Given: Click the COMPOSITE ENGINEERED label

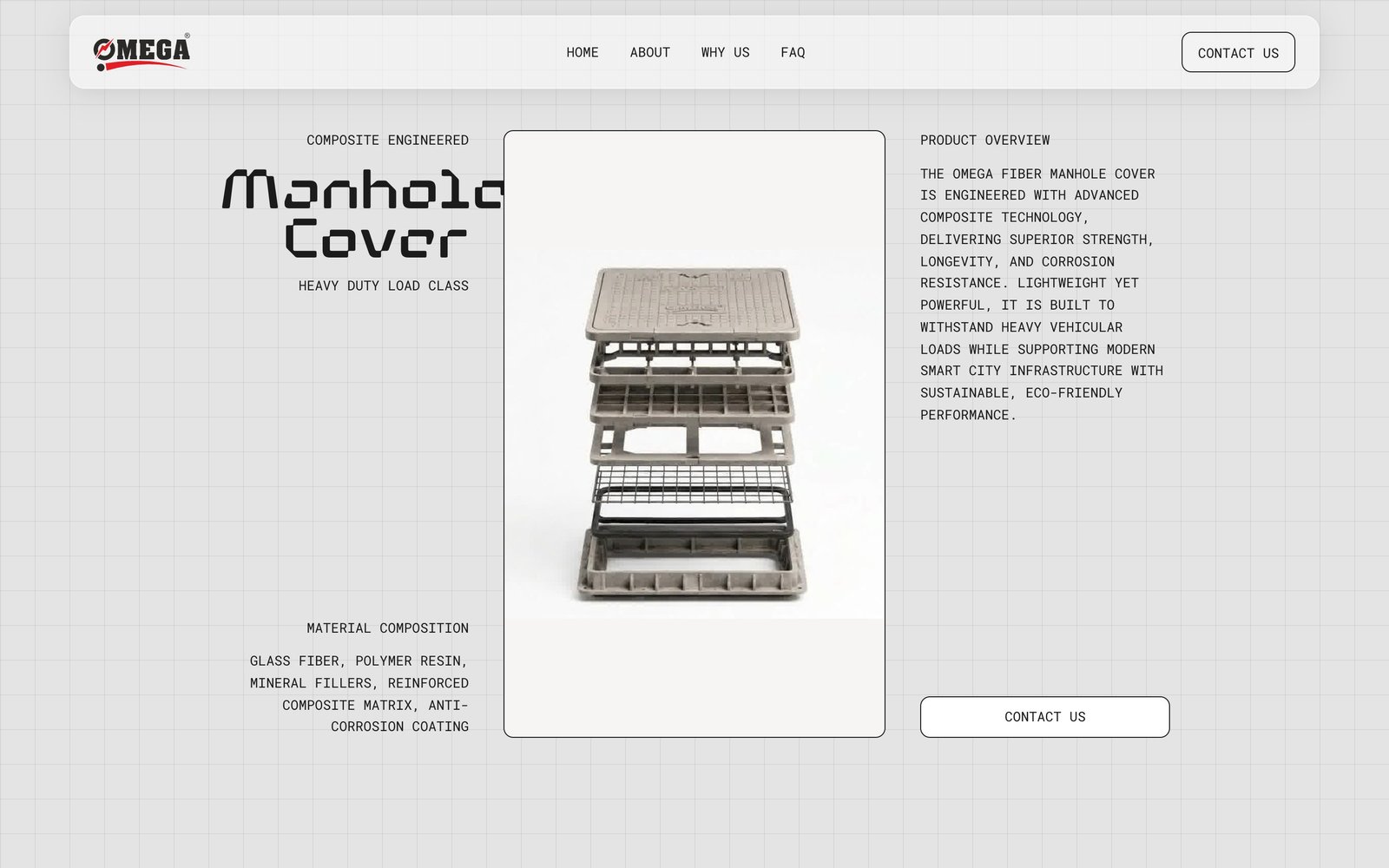Looking at the screenshot, I should tap(387, 140).
